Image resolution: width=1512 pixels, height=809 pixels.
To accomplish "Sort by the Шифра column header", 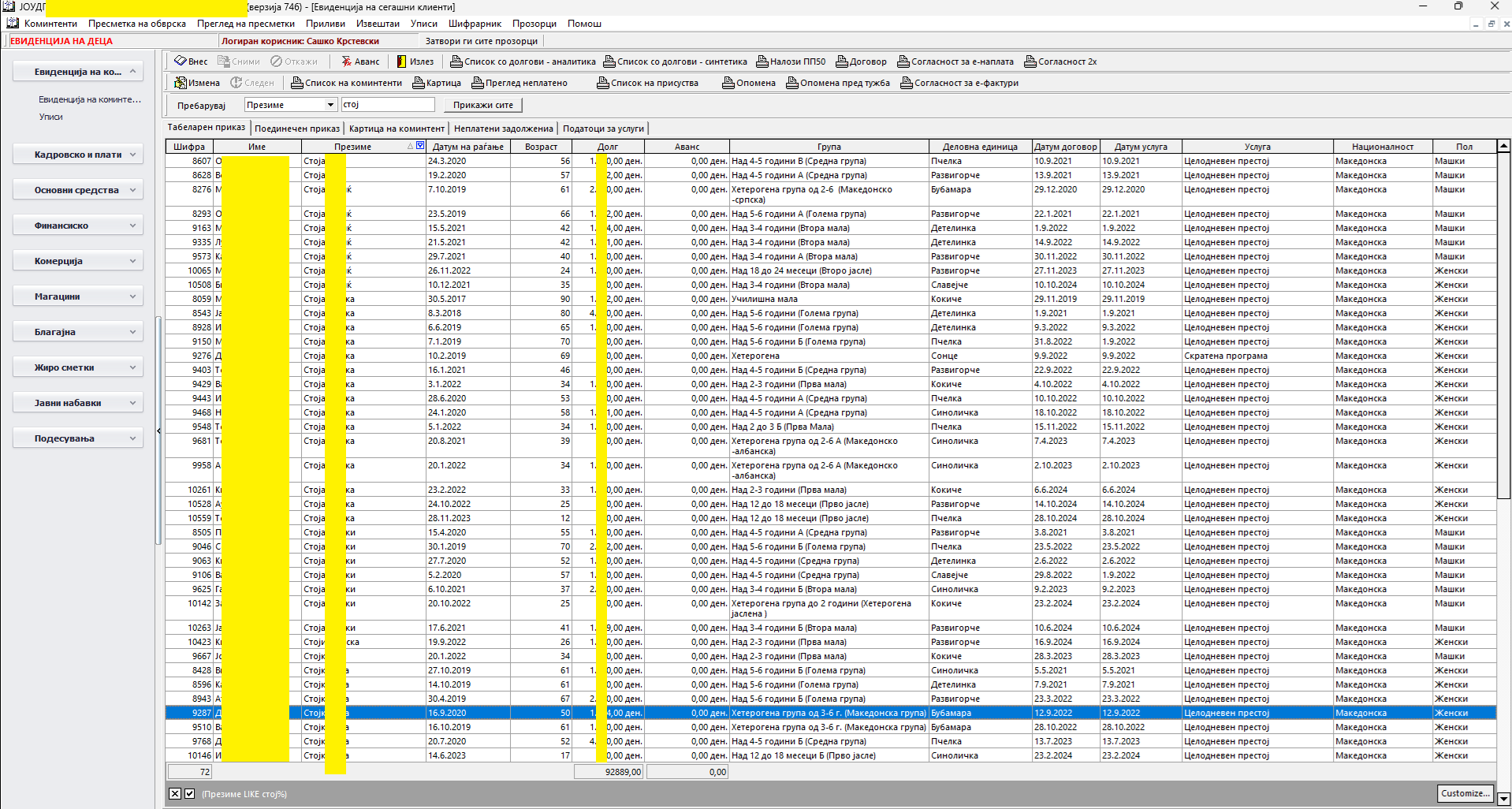I will point(189,147).
